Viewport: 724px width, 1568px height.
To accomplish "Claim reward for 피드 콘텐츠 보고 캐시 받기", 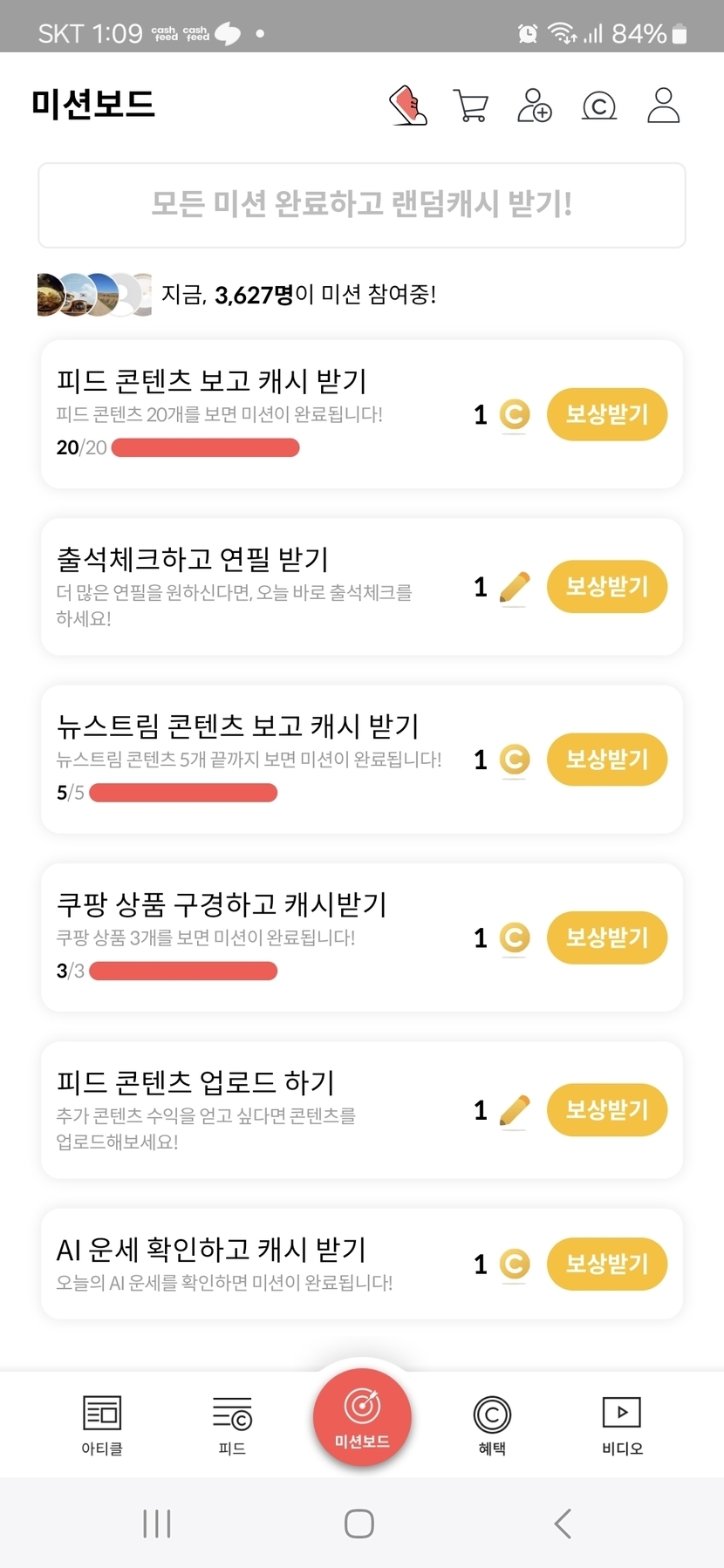I will (x=607, y=414).
